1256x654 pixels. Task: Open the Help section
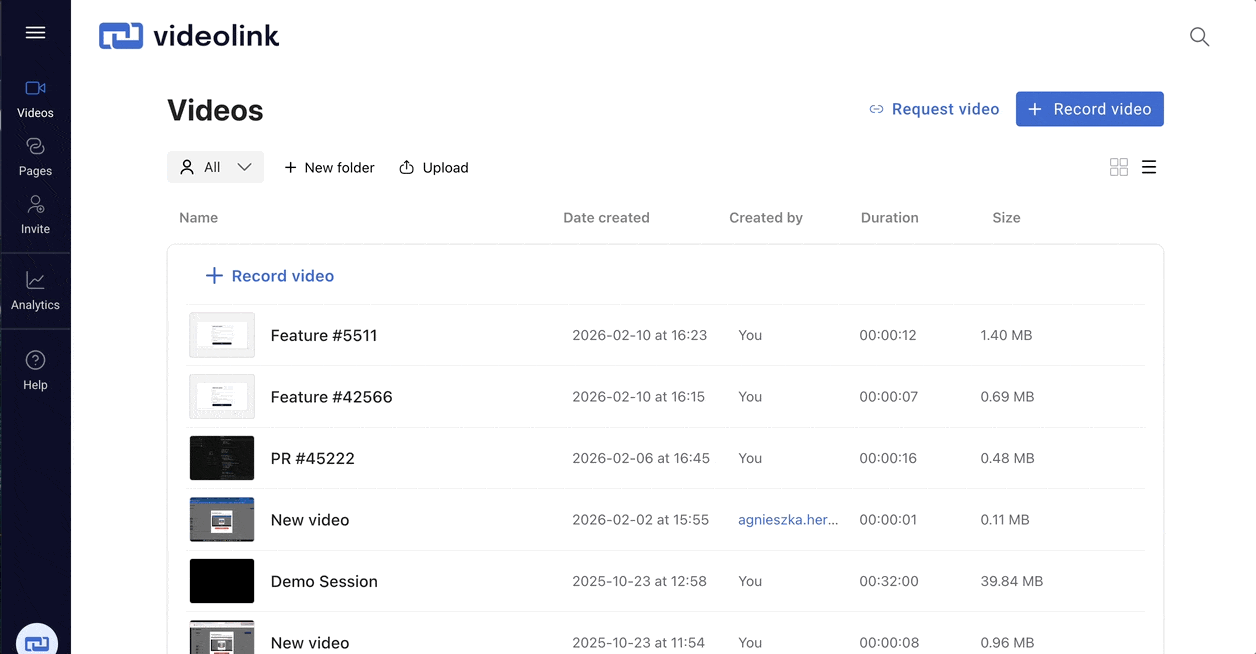click(x=35, y=370)
